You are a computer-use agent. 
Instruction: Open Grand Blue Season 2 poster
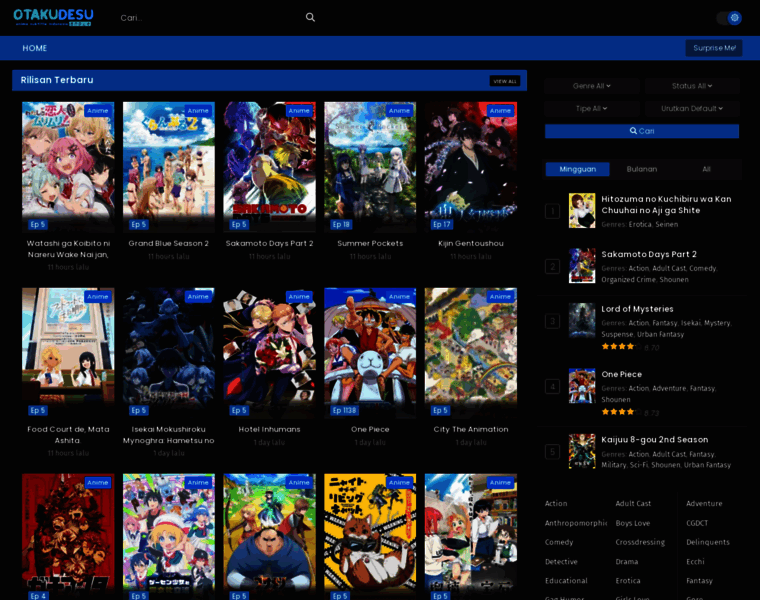pyautogui.click(x=169, y=167)
